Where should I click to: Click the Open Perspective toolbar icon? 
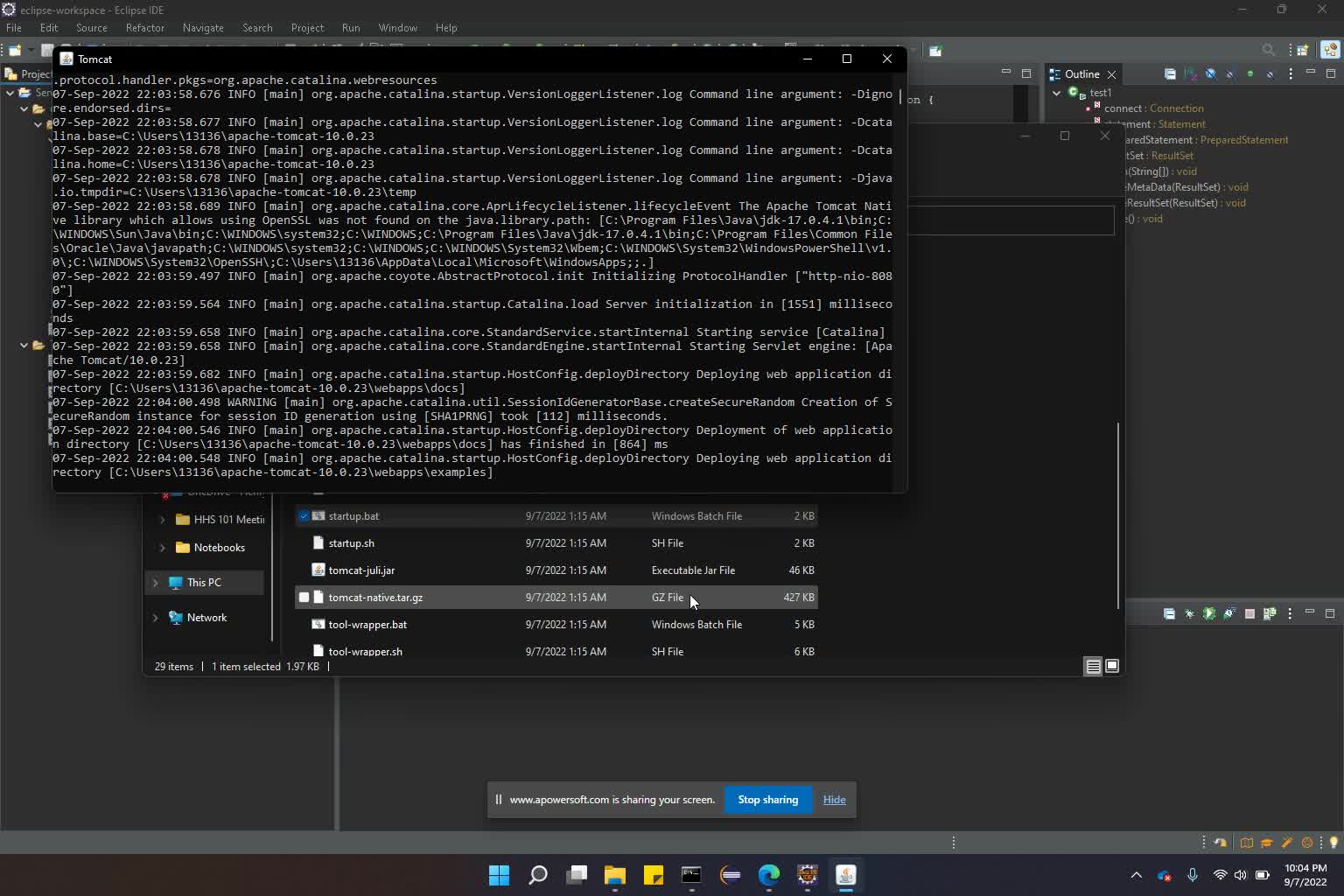[x=1303, y=50]
